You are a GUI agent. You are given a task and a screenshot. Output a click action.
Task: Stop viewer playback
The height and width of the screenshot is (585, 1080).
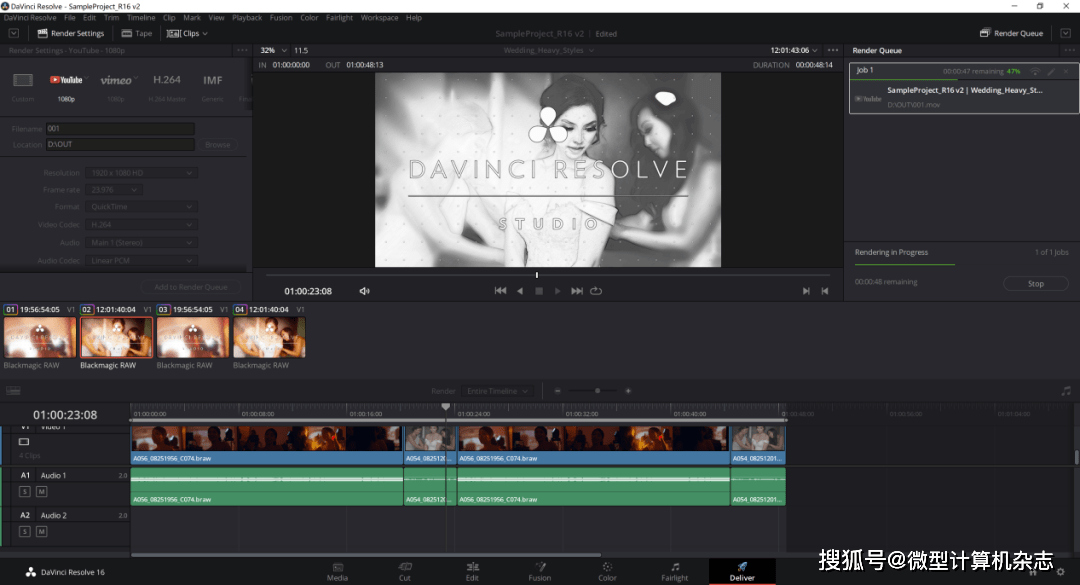539,291
